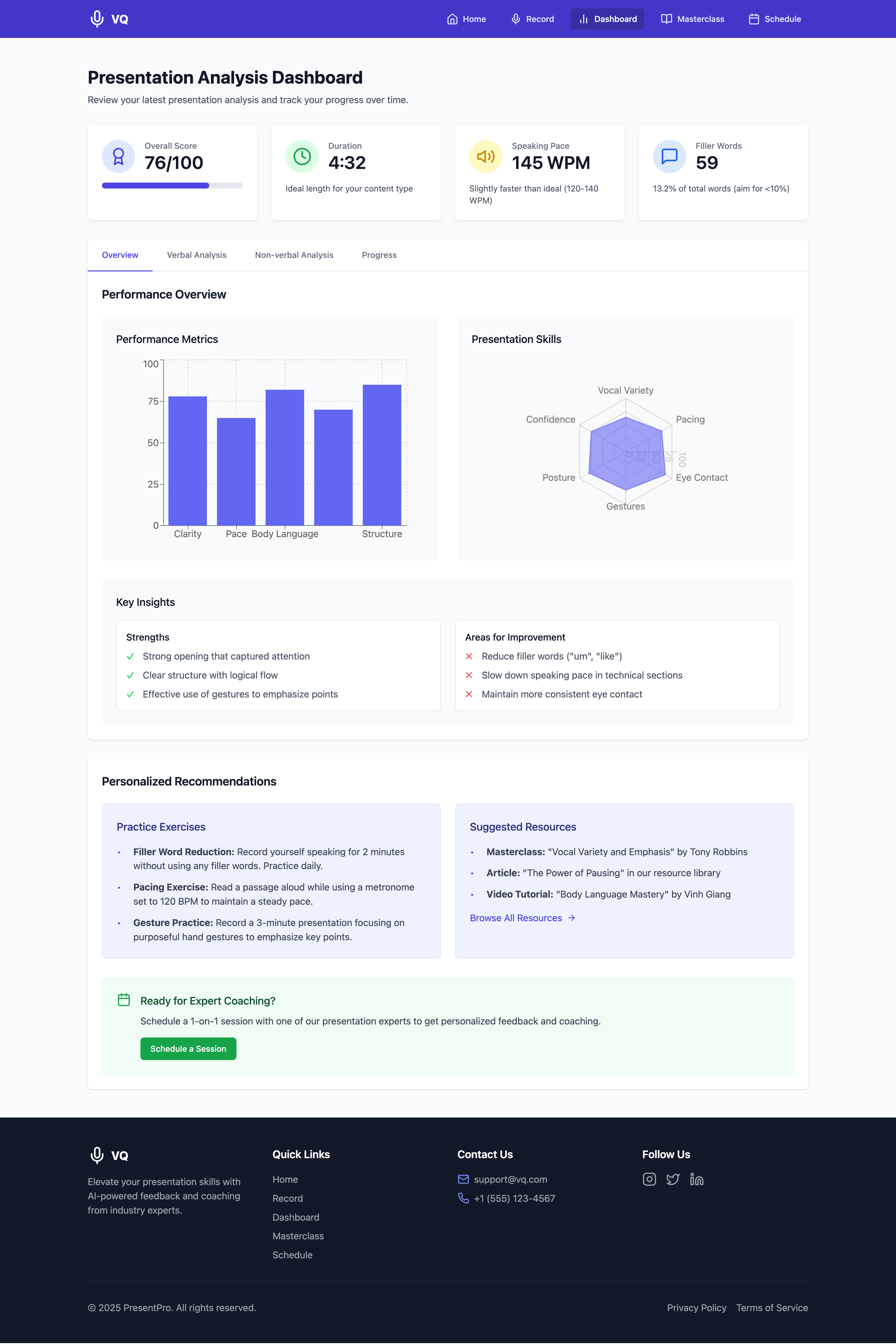The image size is (896, 1344).
Task: Click the Duration clock icon
Action: [302, 157]
